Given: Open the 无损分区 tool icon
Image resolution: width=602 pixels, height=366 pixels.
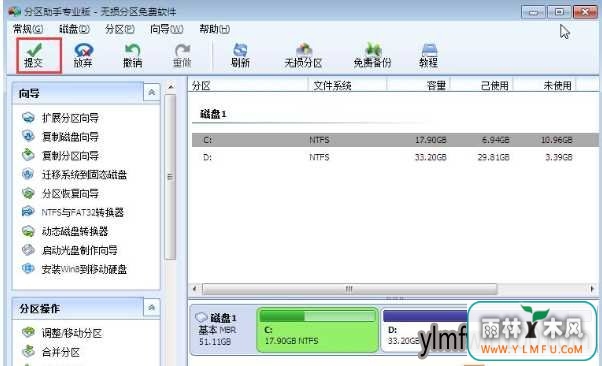Looking at the screenshot, I should coord(303,55).
